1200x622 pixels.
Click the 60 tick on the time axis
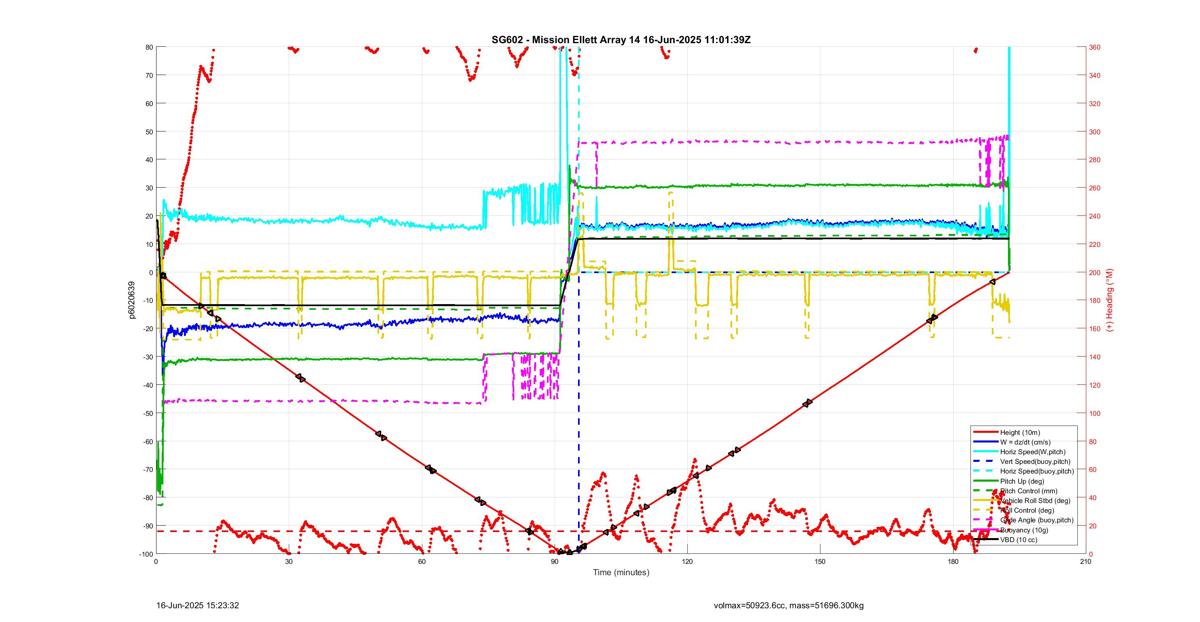click(422, 562)
